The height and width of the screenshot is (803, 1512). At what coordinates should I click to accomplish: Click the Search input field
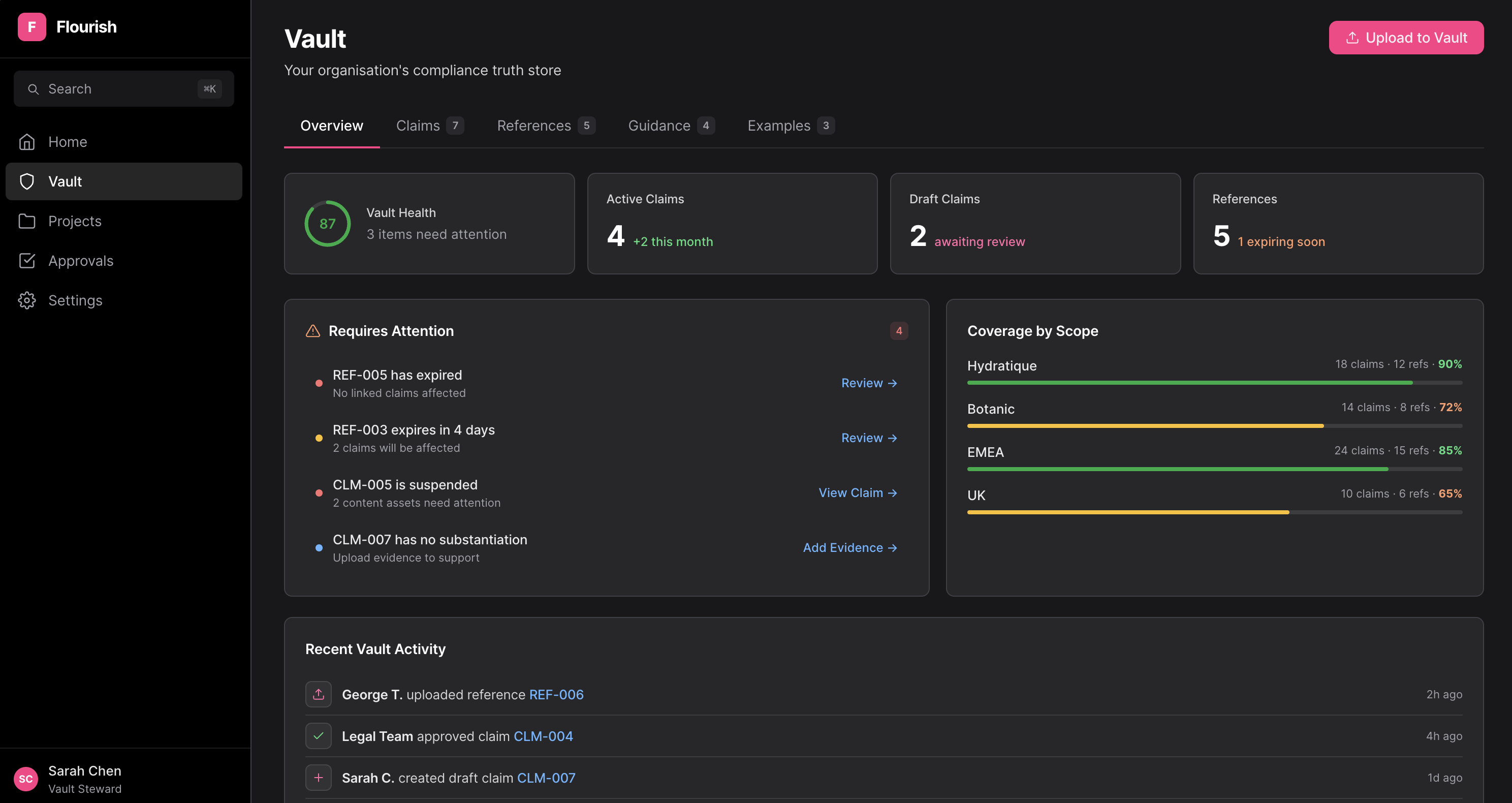click(123, 88)
